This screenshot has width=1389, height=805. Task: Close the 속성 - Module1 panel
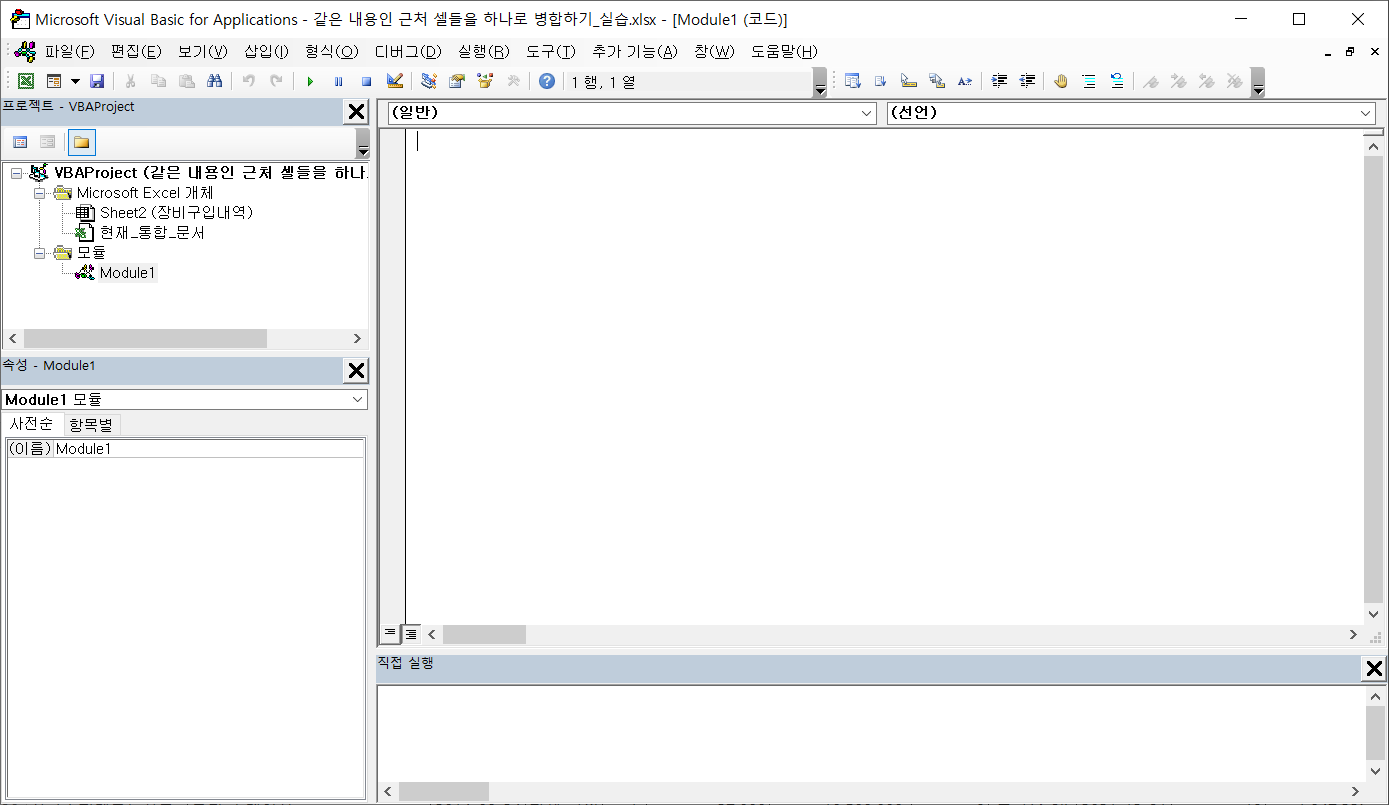[x=356, y=371]
